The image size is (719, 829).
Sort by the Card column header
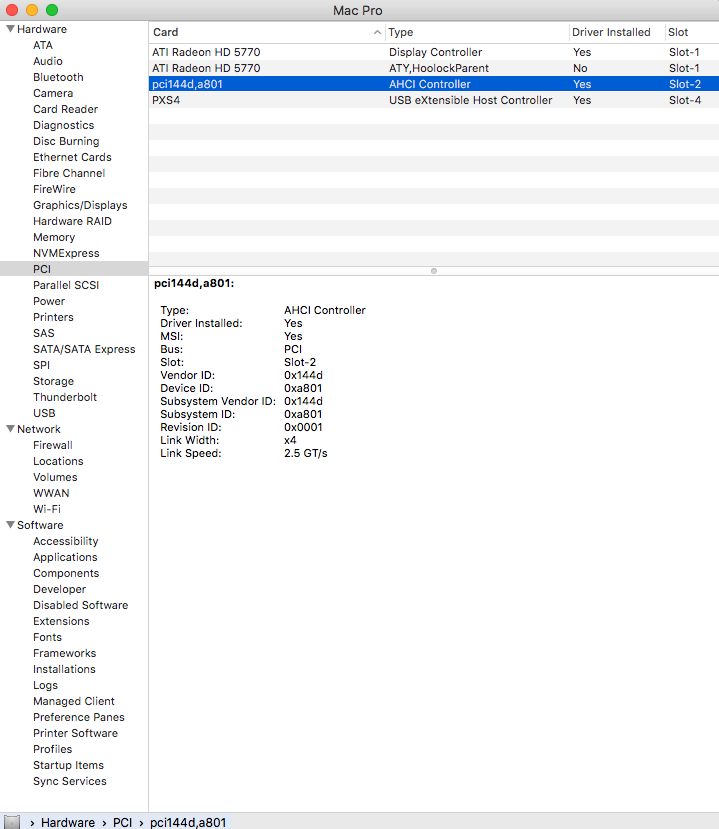267,32
